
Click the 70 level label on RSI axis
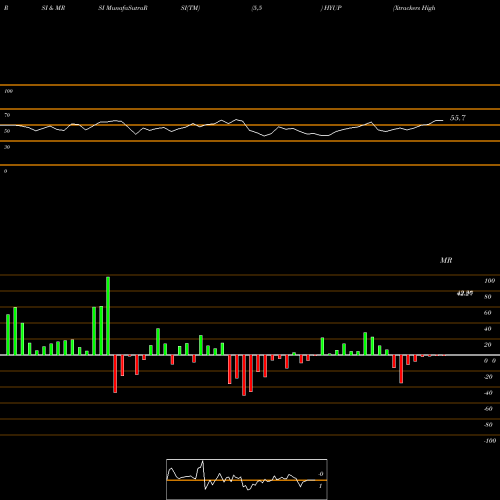[x=7, y=115]
